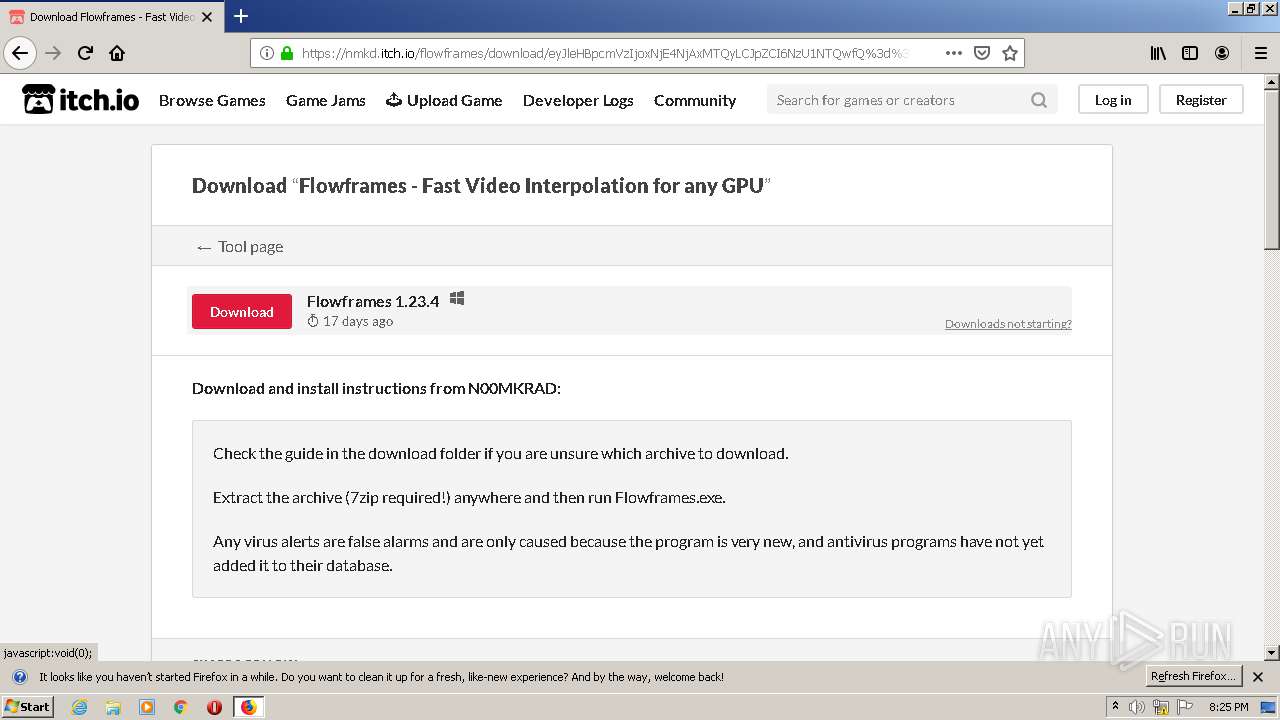Click the Flowframes 1.23.4 file name

point(373,301)
